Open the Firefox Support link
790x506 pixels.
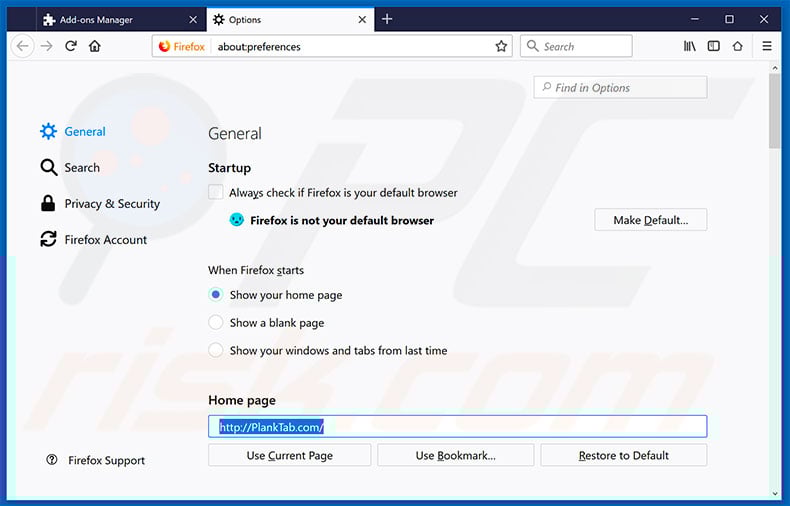(95, 460)
